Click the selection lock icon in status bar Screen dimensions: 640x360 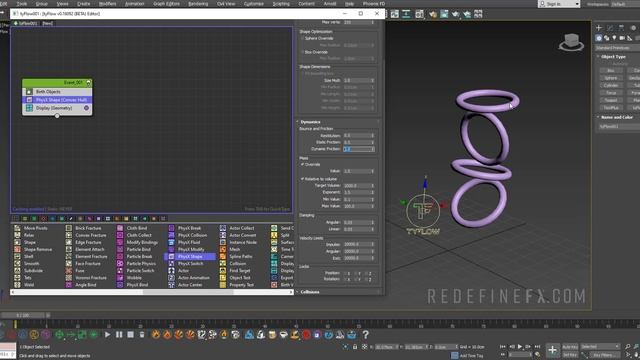click(x=355, y=347)
